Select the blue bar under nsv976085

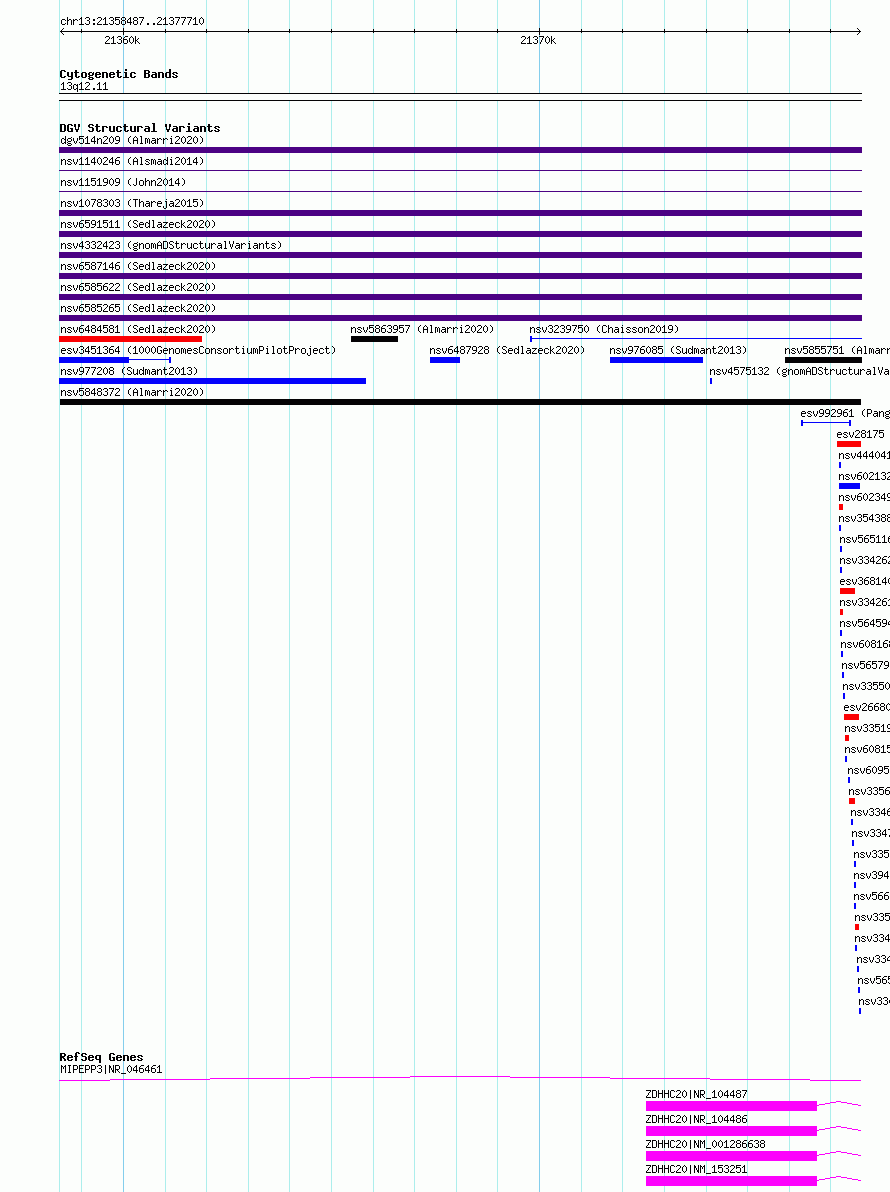[x=657, y=360]
